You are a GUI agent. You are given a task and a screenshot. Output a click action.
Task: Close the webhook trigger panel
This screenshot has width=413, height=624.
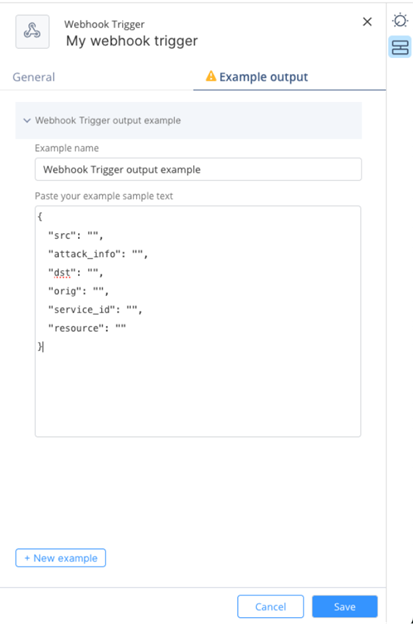coord(367,22)
